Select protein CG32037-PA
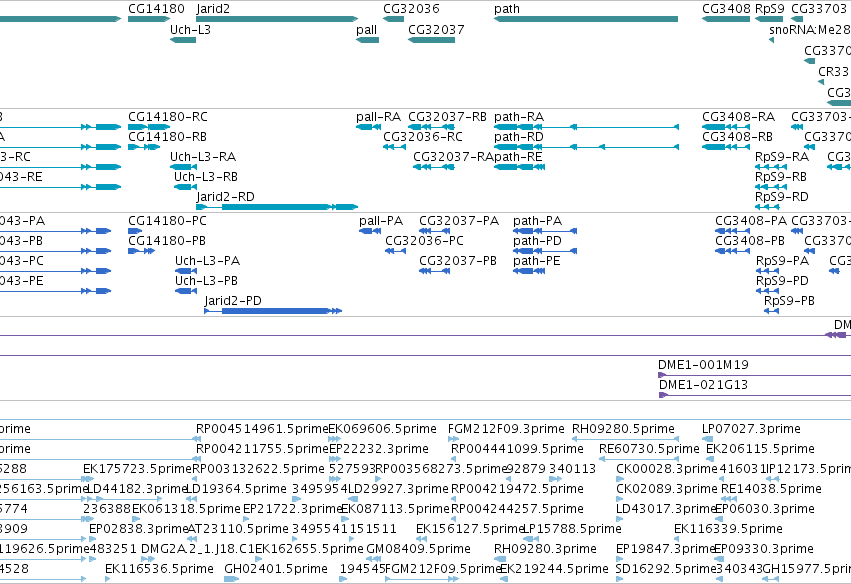The width and height of the screenshot is (851, 584). (x=459, y=221)
